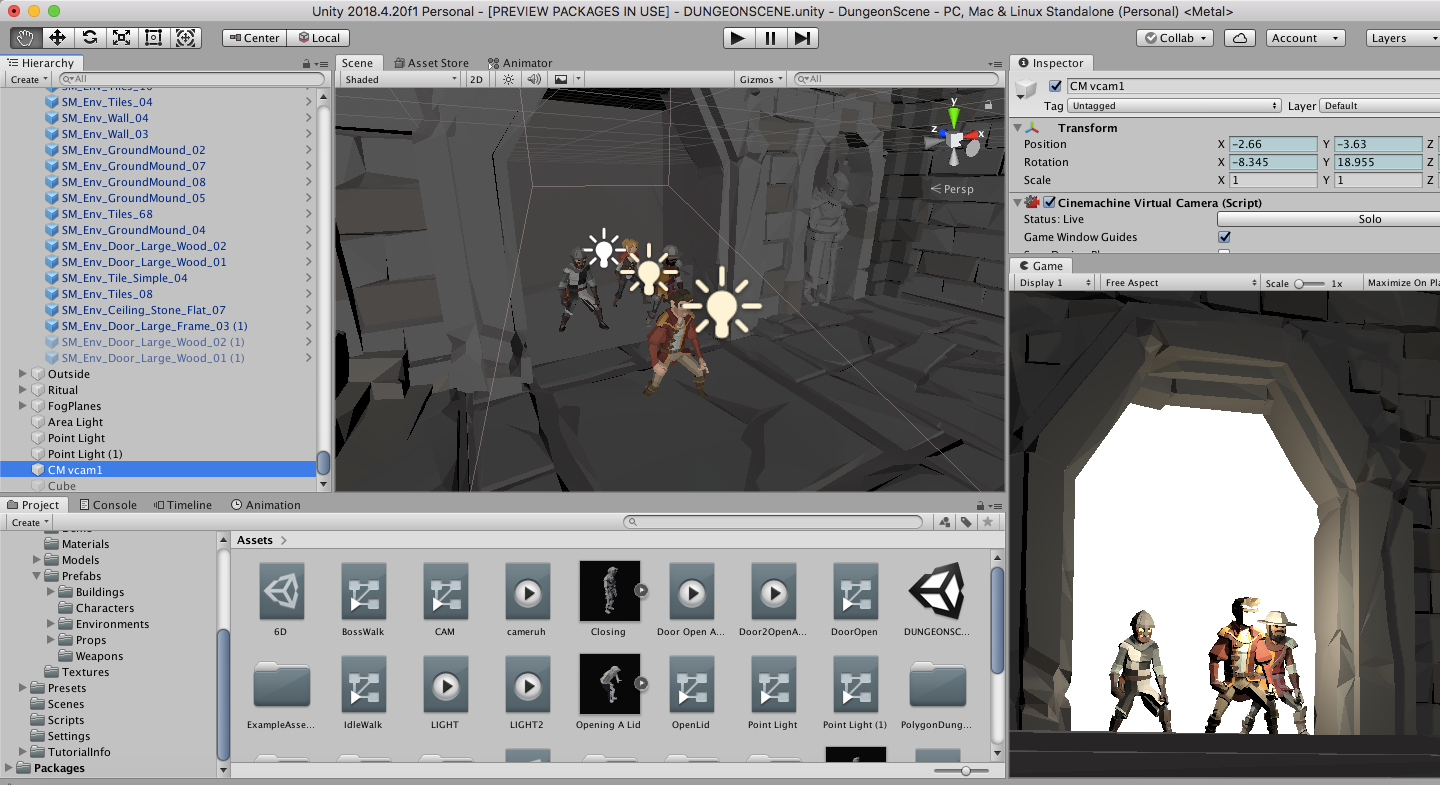The height and width of the screenshot is (785, 1440).
Task: Open the Collab dropdown
Action: [1175, 38]
